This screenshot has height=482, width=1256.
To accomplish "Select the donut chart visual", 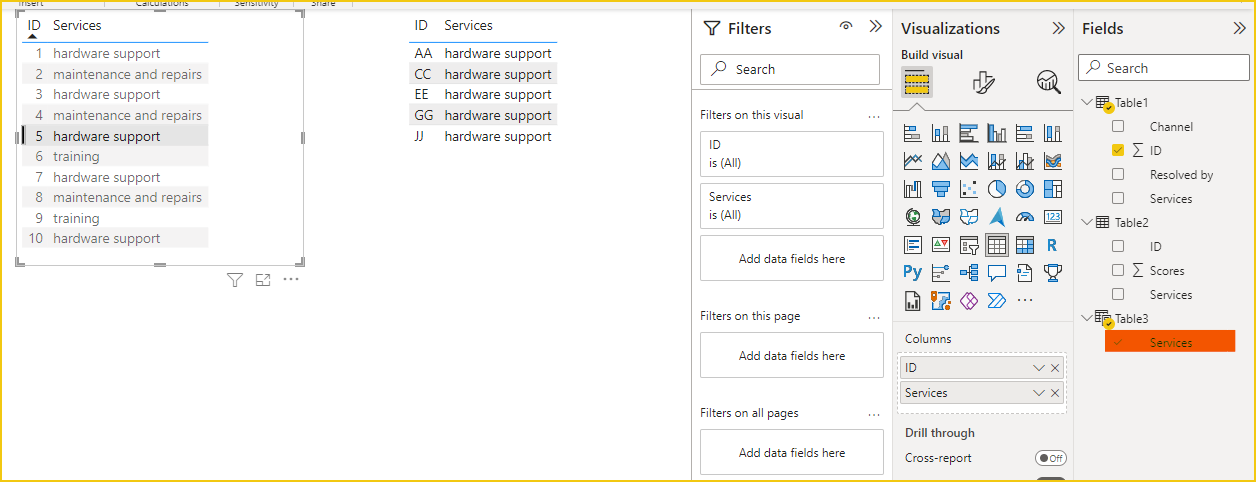I will point(1024,189).
